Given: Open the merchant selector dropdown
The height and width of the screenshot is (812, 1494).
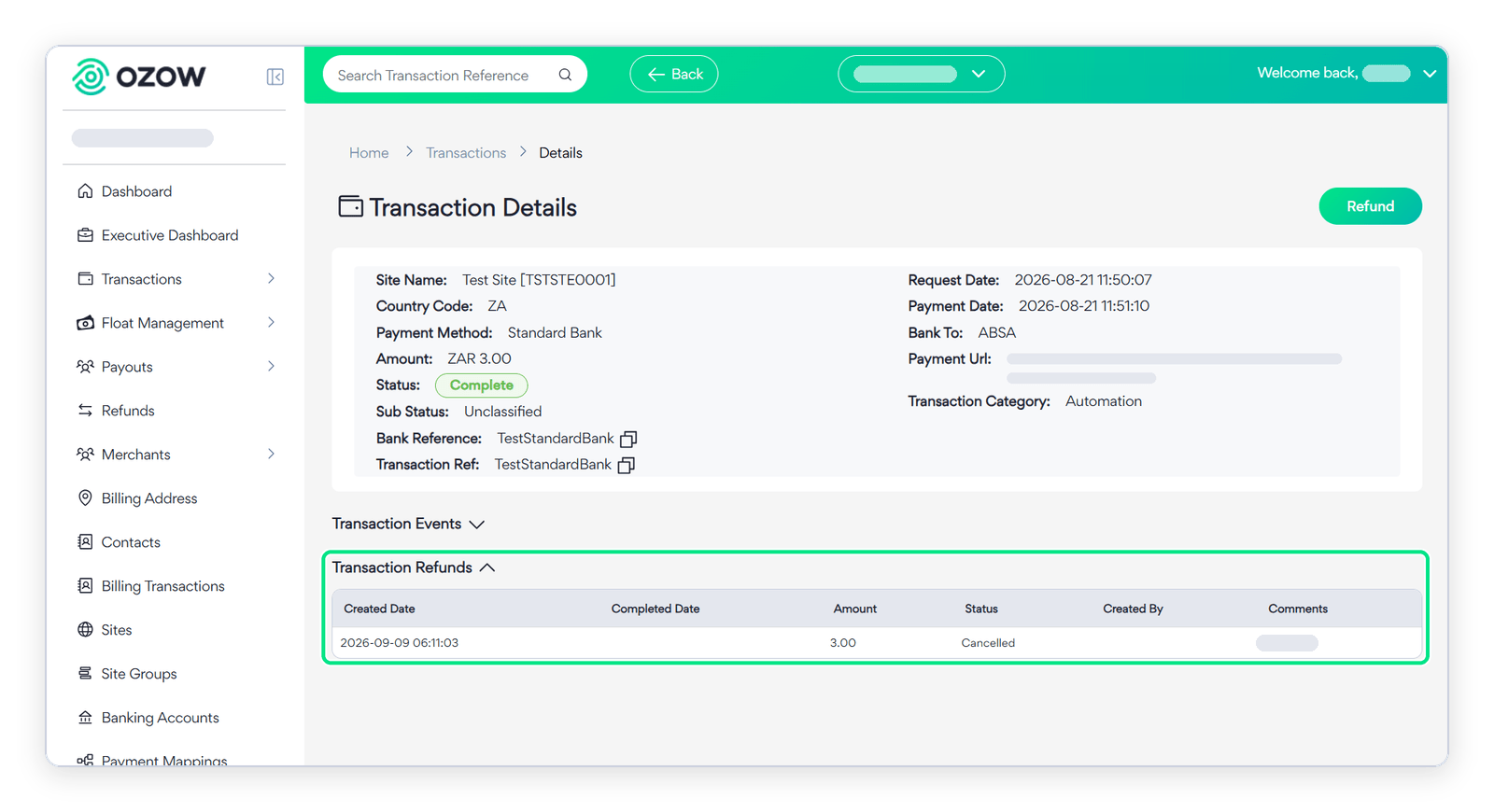Looking at the screenshot, I should [922, 74].
